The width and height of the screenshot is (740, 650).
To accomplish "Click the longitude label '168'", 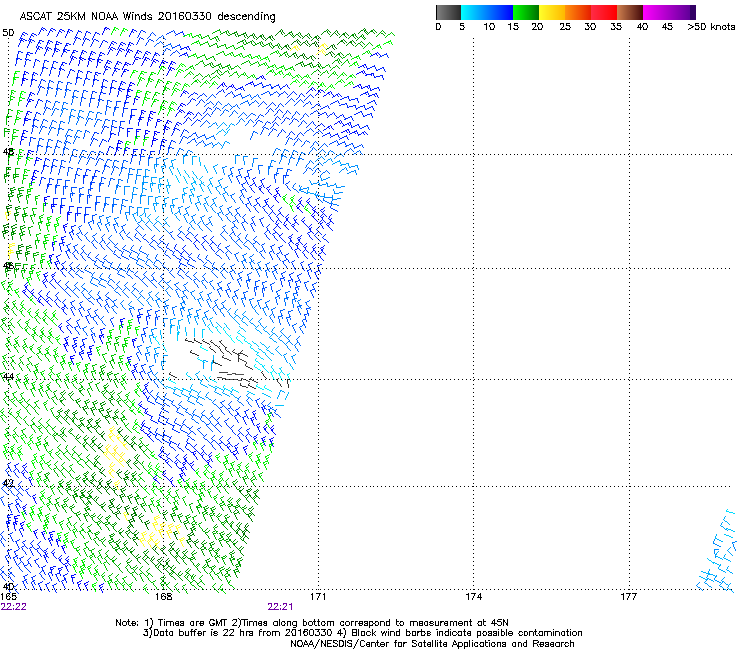I will click(x=164, y=597).
